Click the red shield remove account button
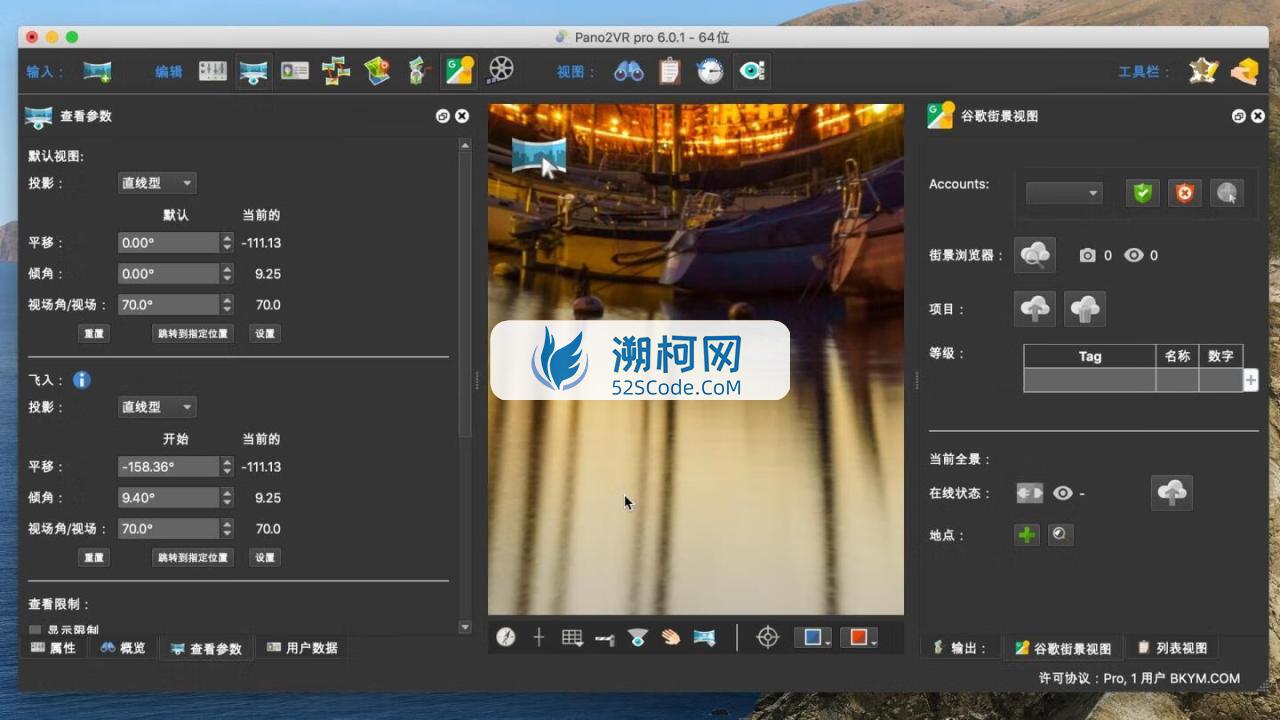Screen dimensions: 1280x720 [1185, 193]
